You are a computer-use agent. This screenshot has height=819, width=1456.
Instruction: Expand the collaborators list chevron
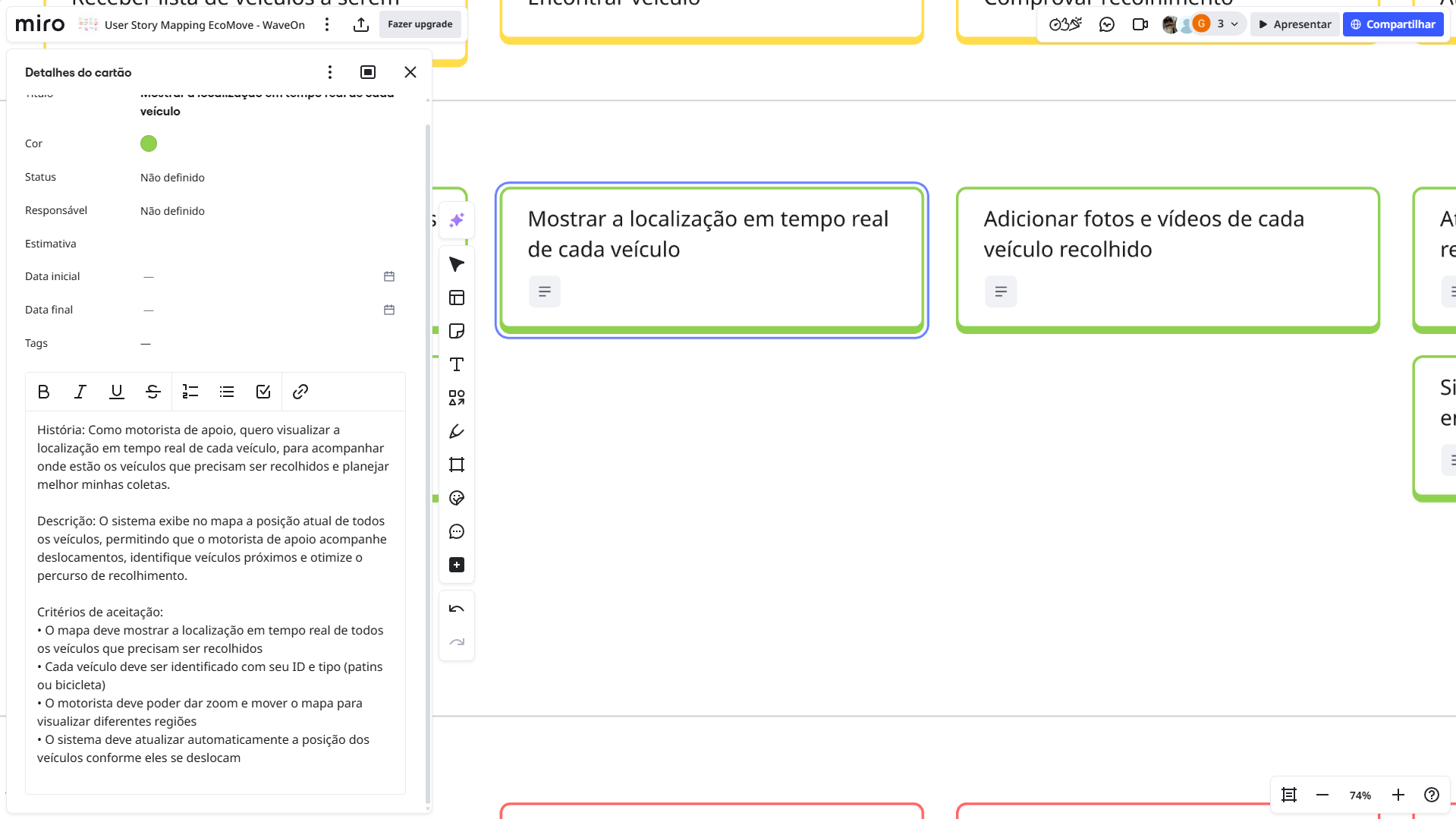pyautogui.click(x=1234, y=24)
